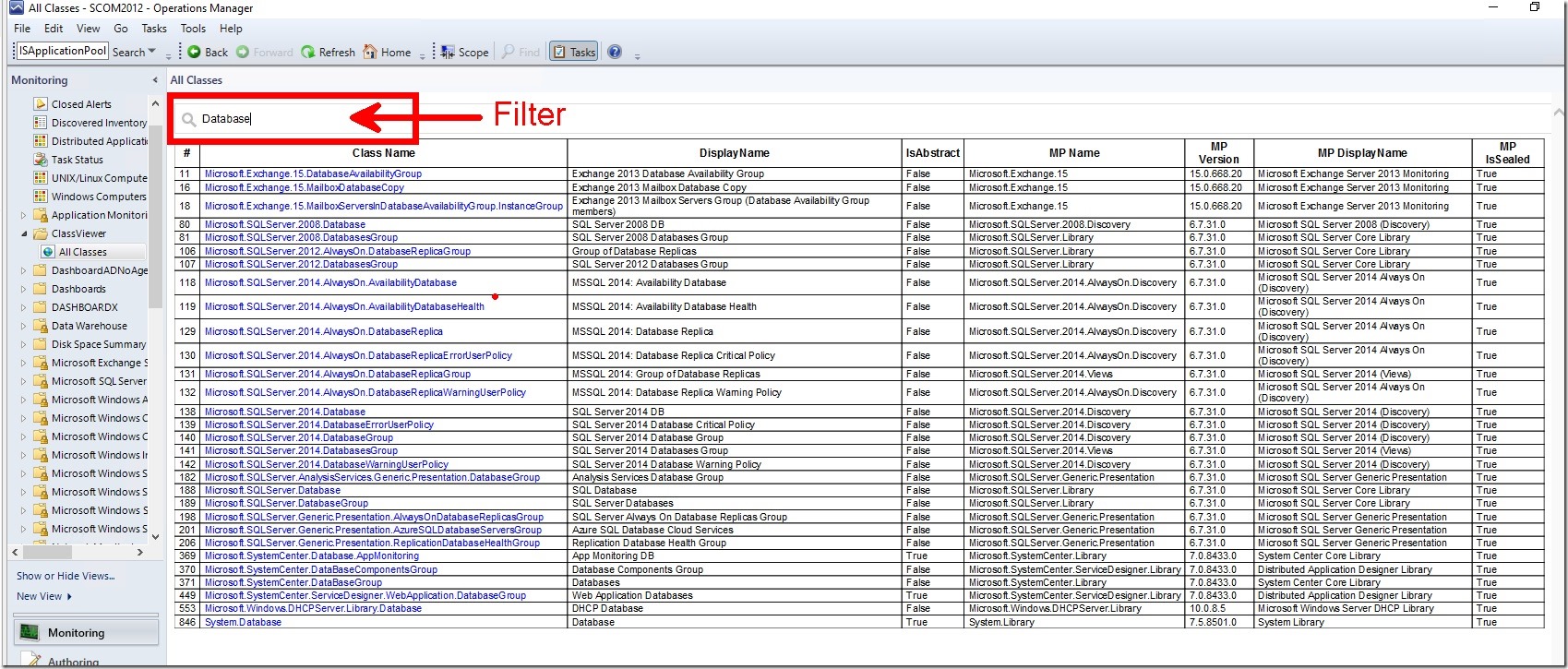
Task: Click the Application Monitoring folder icon
Action: pos(41,215)
